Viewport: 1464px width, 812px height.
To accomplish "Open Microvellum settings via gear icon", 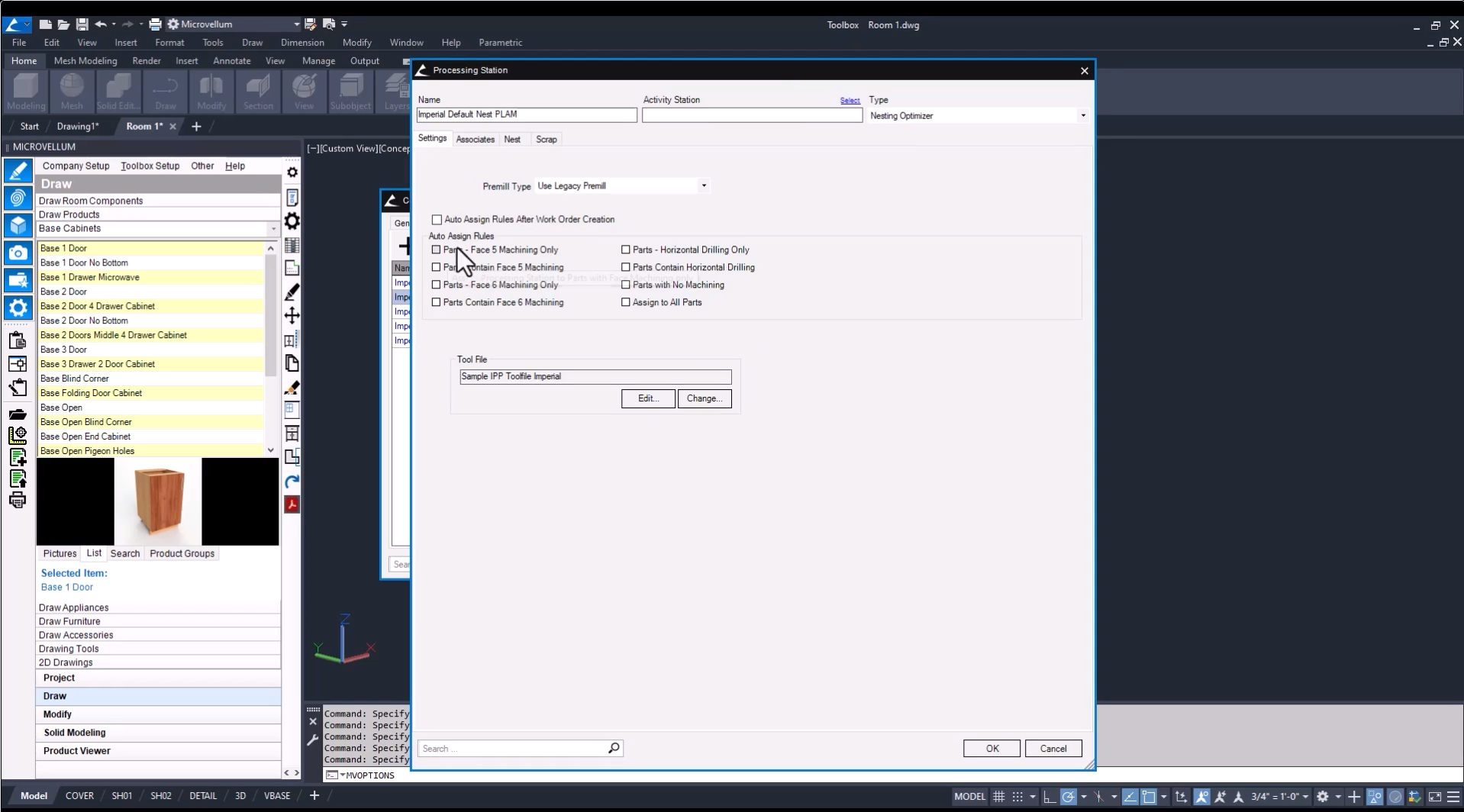I will tap(18, 307).
